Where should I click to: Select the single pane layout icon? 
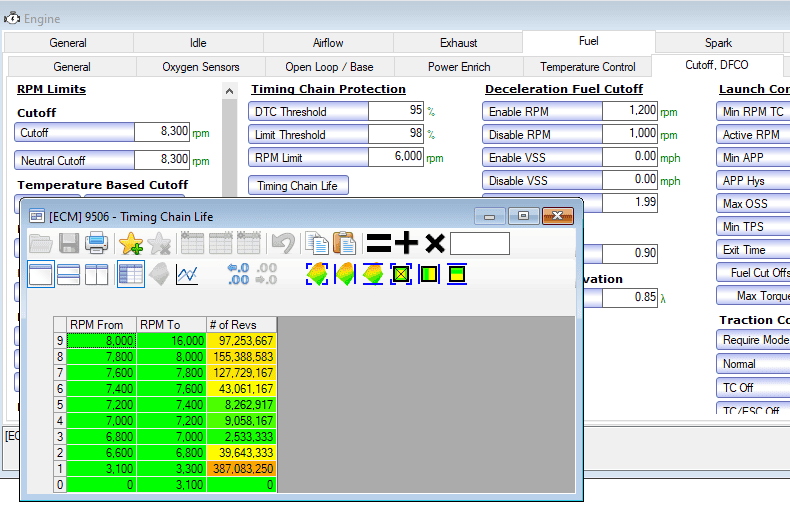[x=41, y=275]
